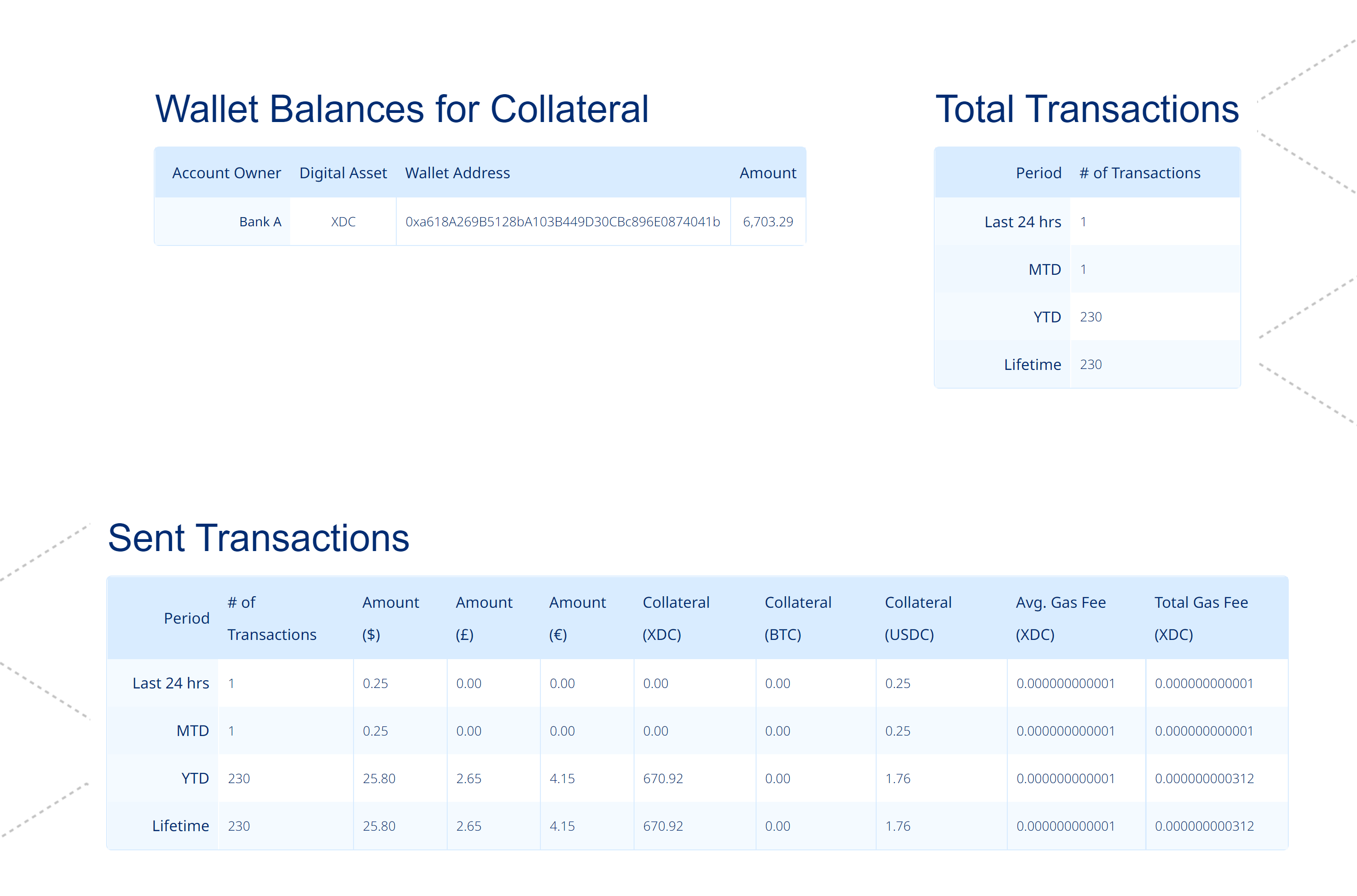Click Last 24 hrs Avg. Gas Fee value

point(1065,683)
